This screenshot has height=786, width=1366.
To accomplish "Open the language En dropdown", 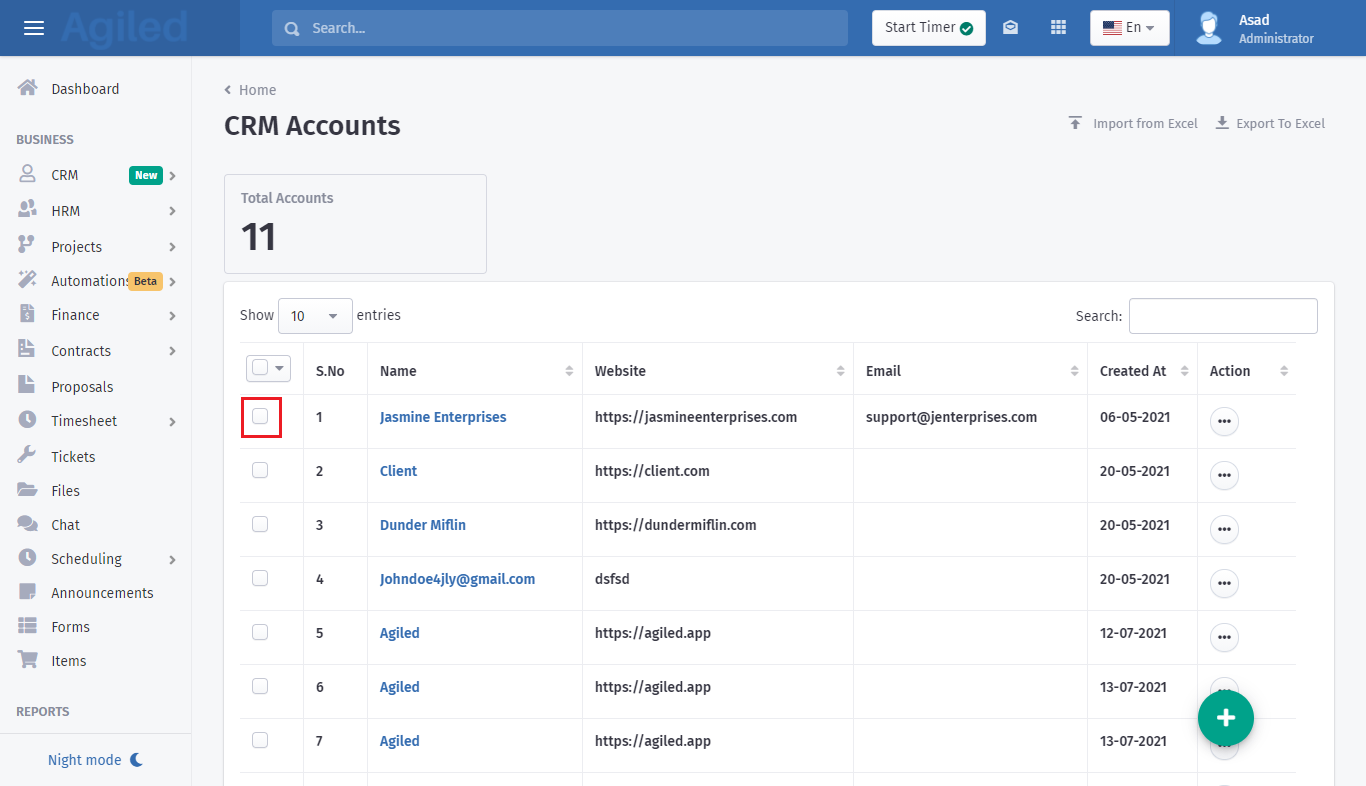I will [x=1129, y=28].
